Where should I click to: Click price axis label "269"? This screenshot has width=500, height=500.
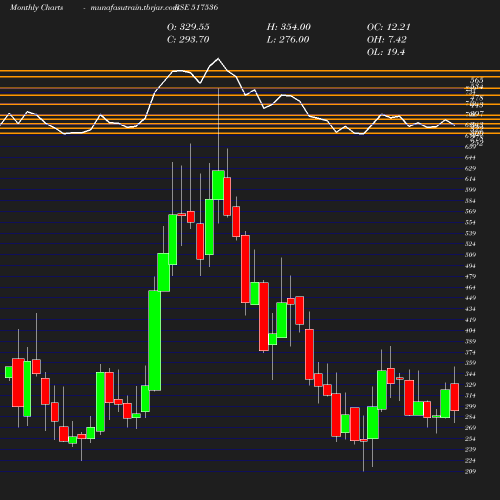pyautogui.click(x=470, y=428)
